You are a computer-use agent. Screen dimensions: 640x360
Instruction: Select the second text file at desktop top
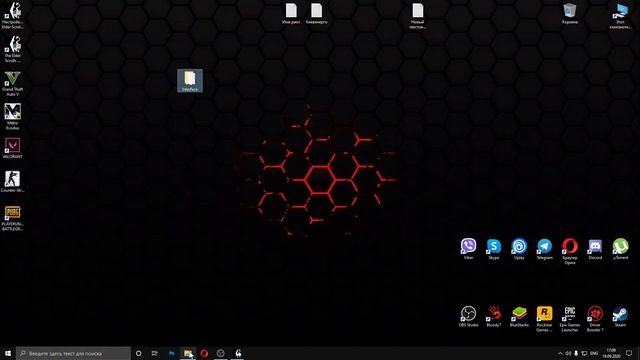316,13
